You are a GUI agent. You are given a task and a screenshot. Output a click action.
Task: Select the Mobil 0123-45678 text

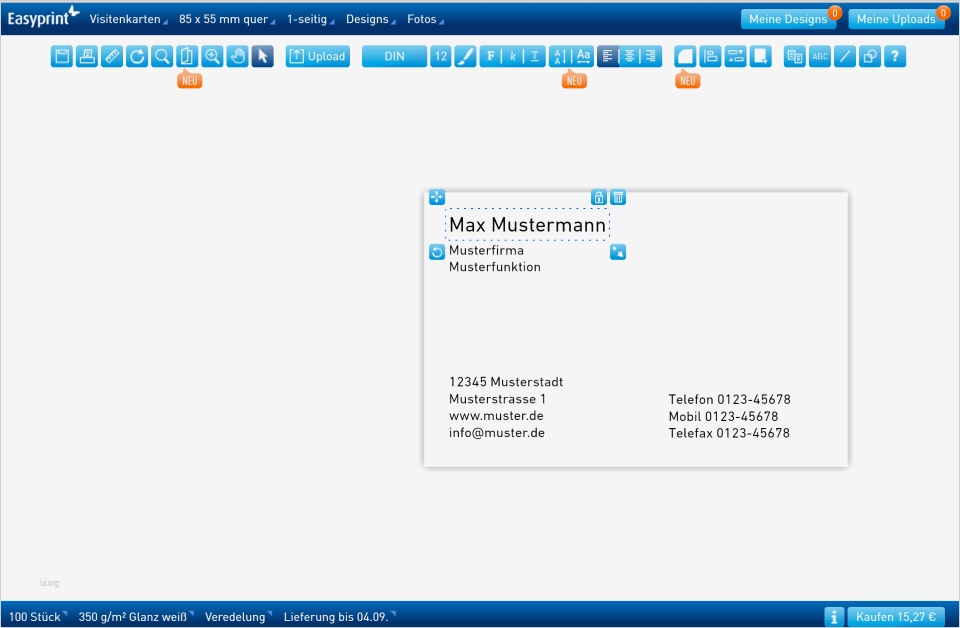(x=723, y=417)
